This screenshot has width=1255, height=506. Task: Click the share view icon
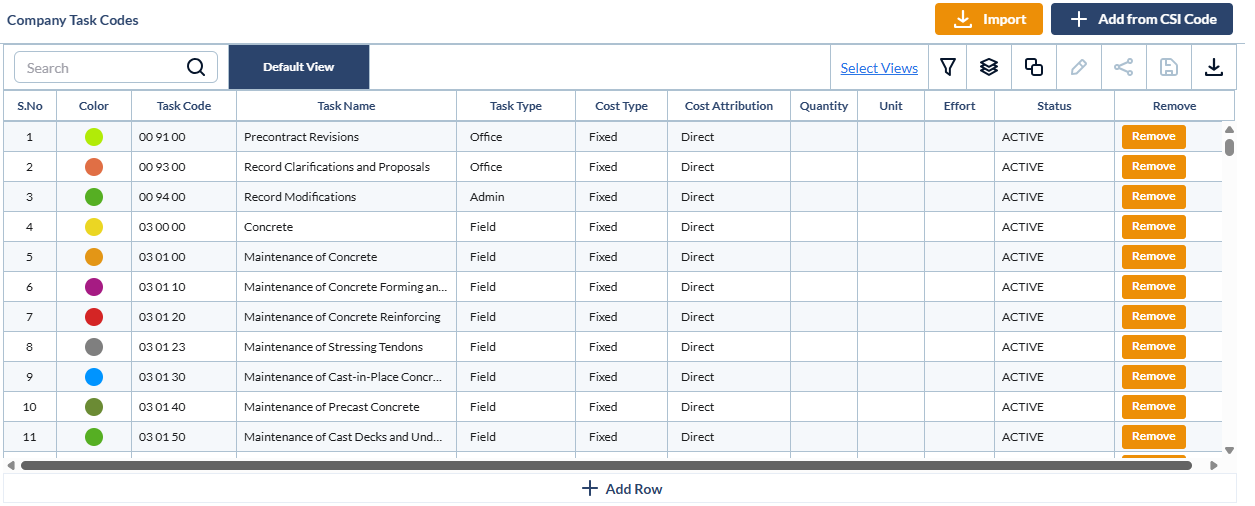tap(1123, 68)
